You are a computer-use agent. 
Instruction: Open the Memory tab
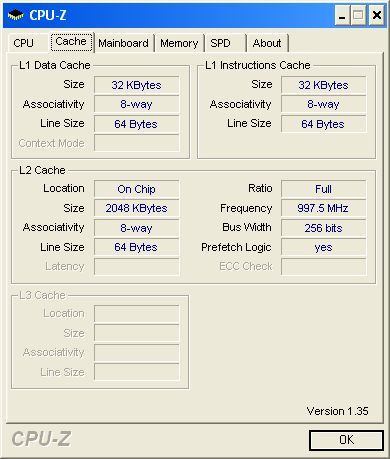[179, 43]
